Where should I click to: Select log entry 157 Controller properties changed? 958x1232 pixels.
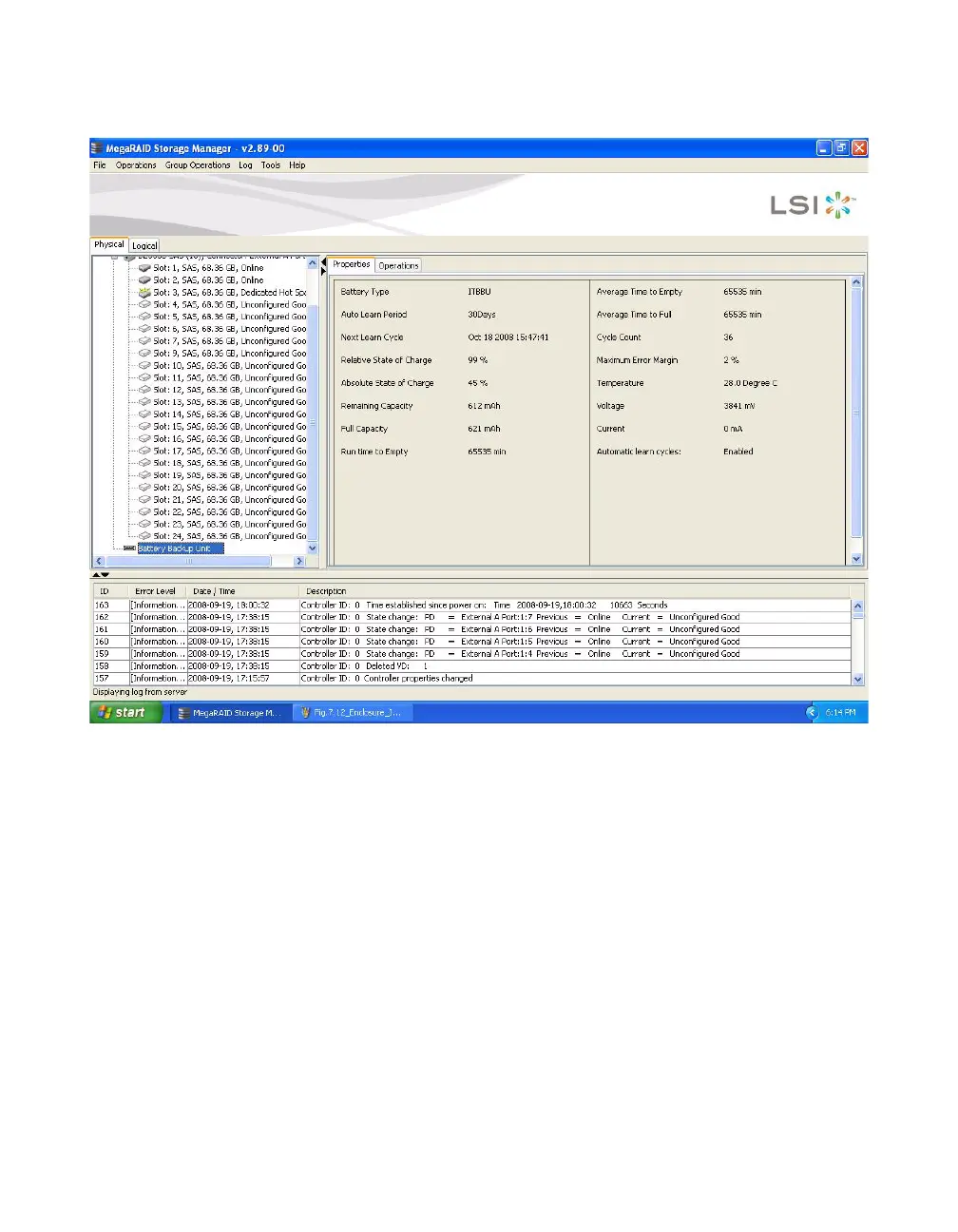(x=470, y=679)
